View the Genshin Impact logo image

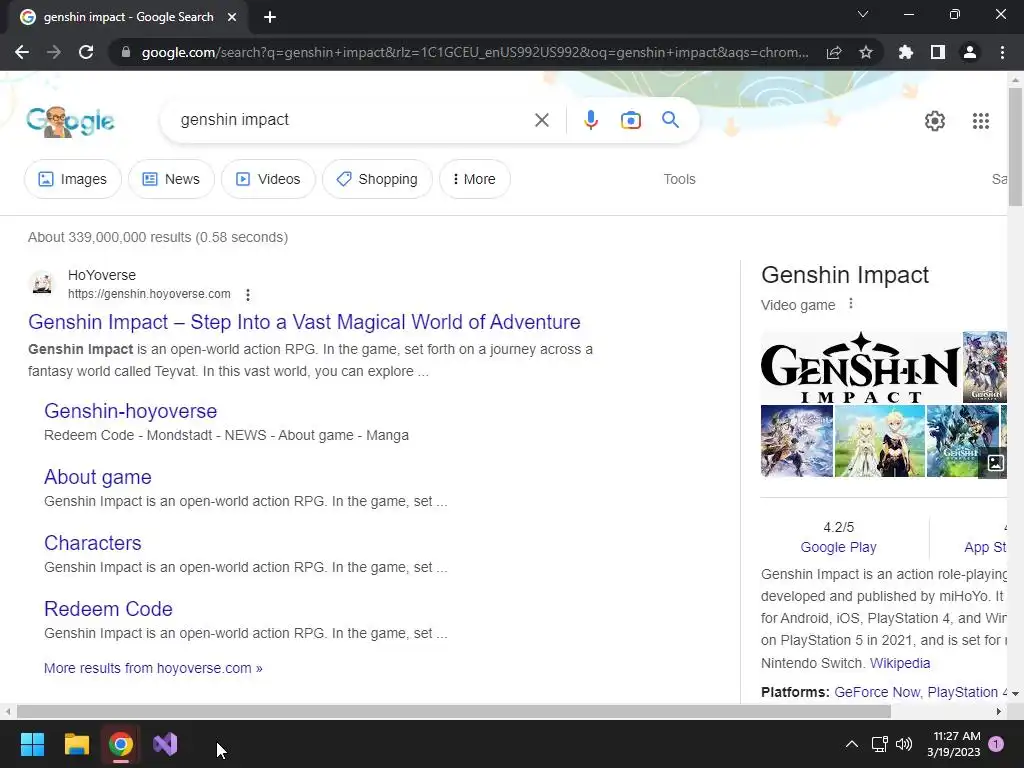coord(860,367)
